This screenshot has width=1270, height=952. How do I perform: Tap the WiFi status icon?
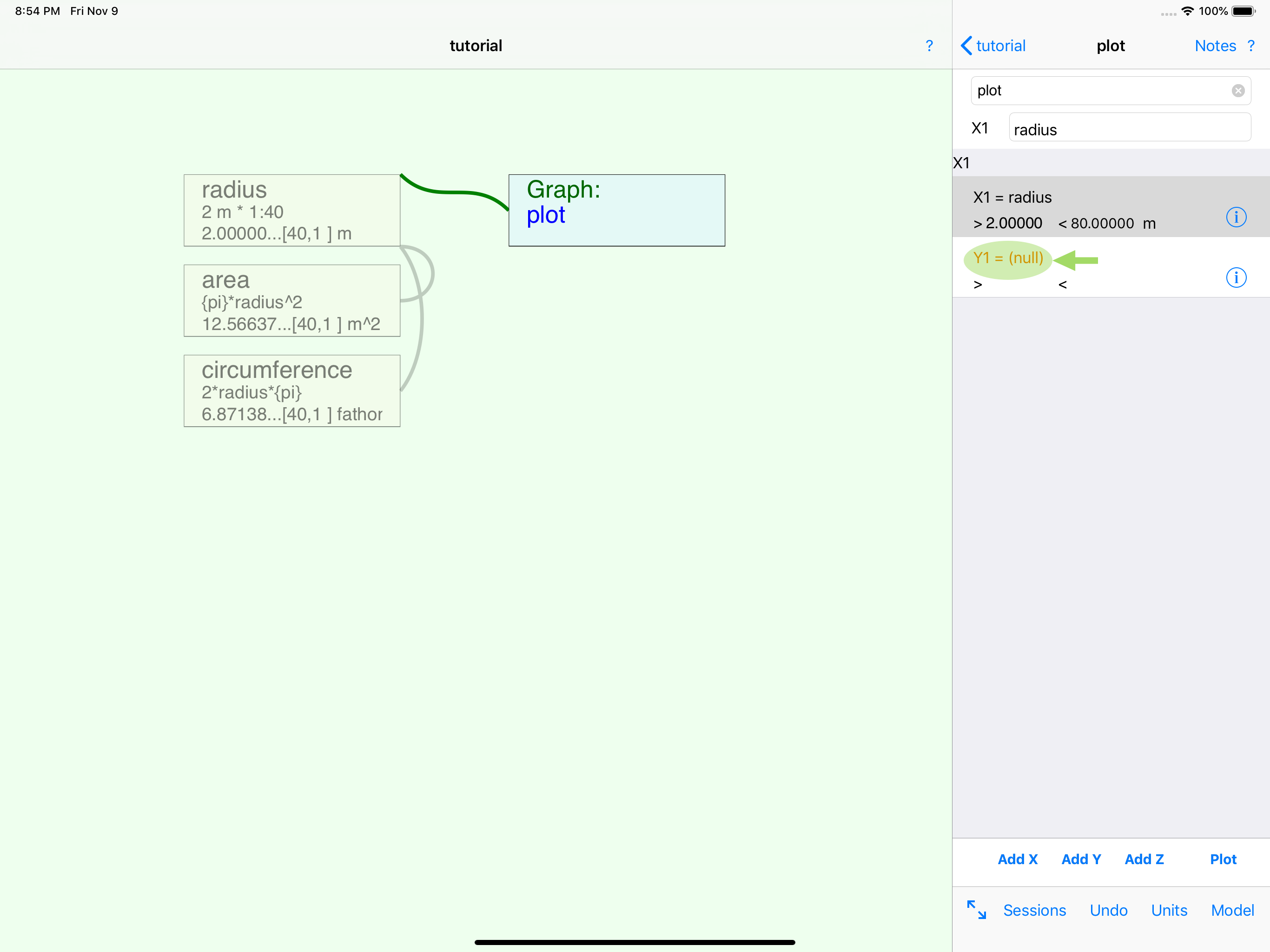click(1187, 11)
